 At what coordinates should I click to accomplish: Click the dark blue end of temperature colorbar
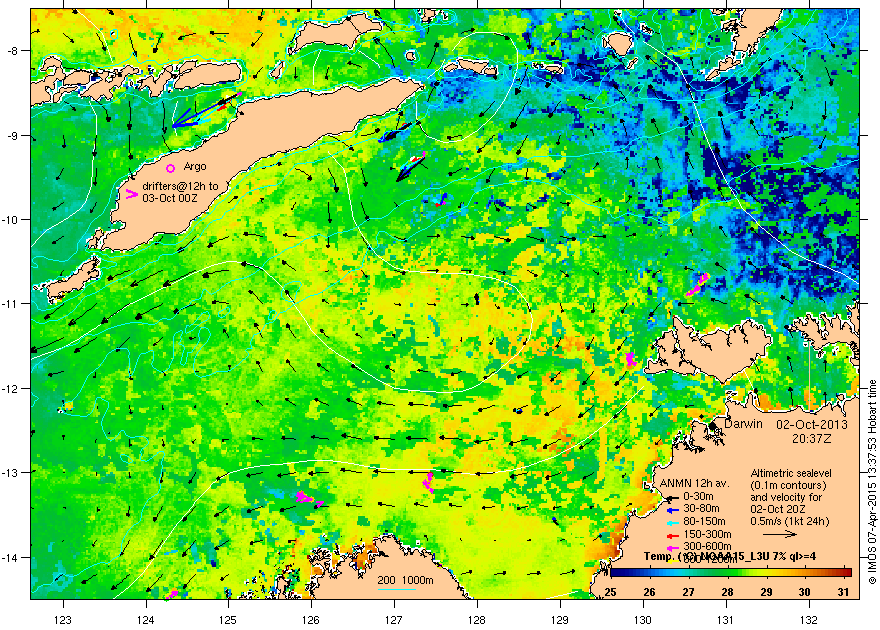point(614,573)
